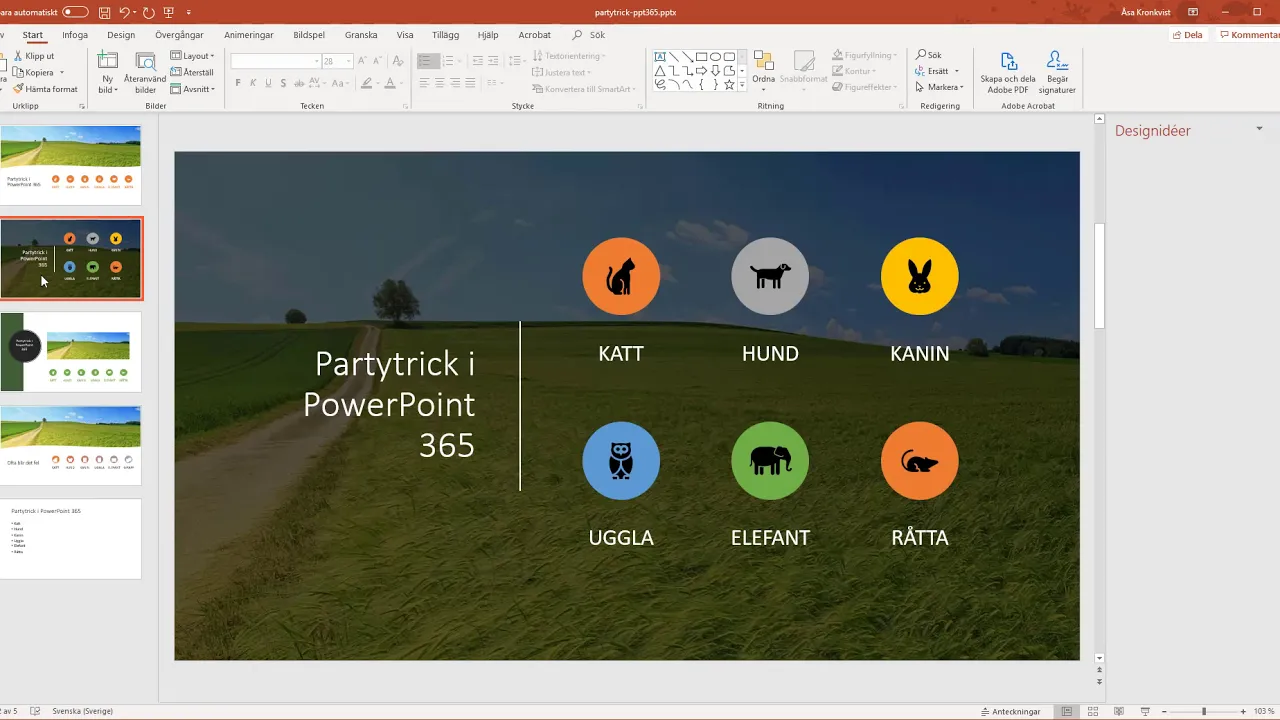Expand the shapes gallery more arrow

pos(743,86)
